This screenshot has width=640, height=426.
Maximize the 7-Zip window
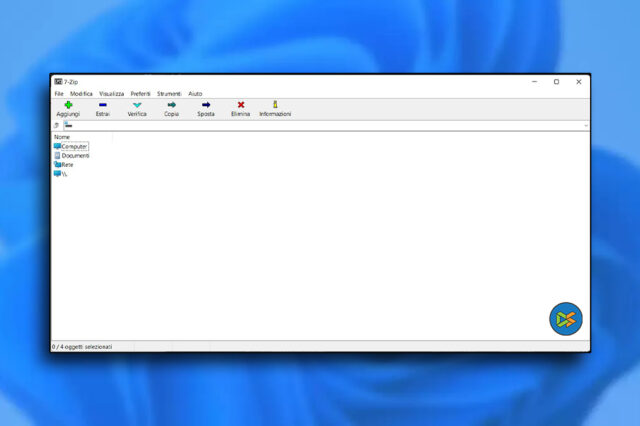[556, 82]
